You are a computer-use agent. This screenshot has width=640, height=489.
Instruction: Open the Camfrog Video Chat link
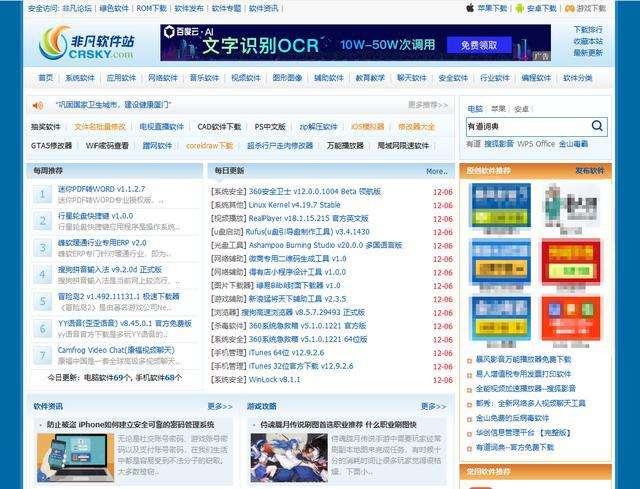116,350
